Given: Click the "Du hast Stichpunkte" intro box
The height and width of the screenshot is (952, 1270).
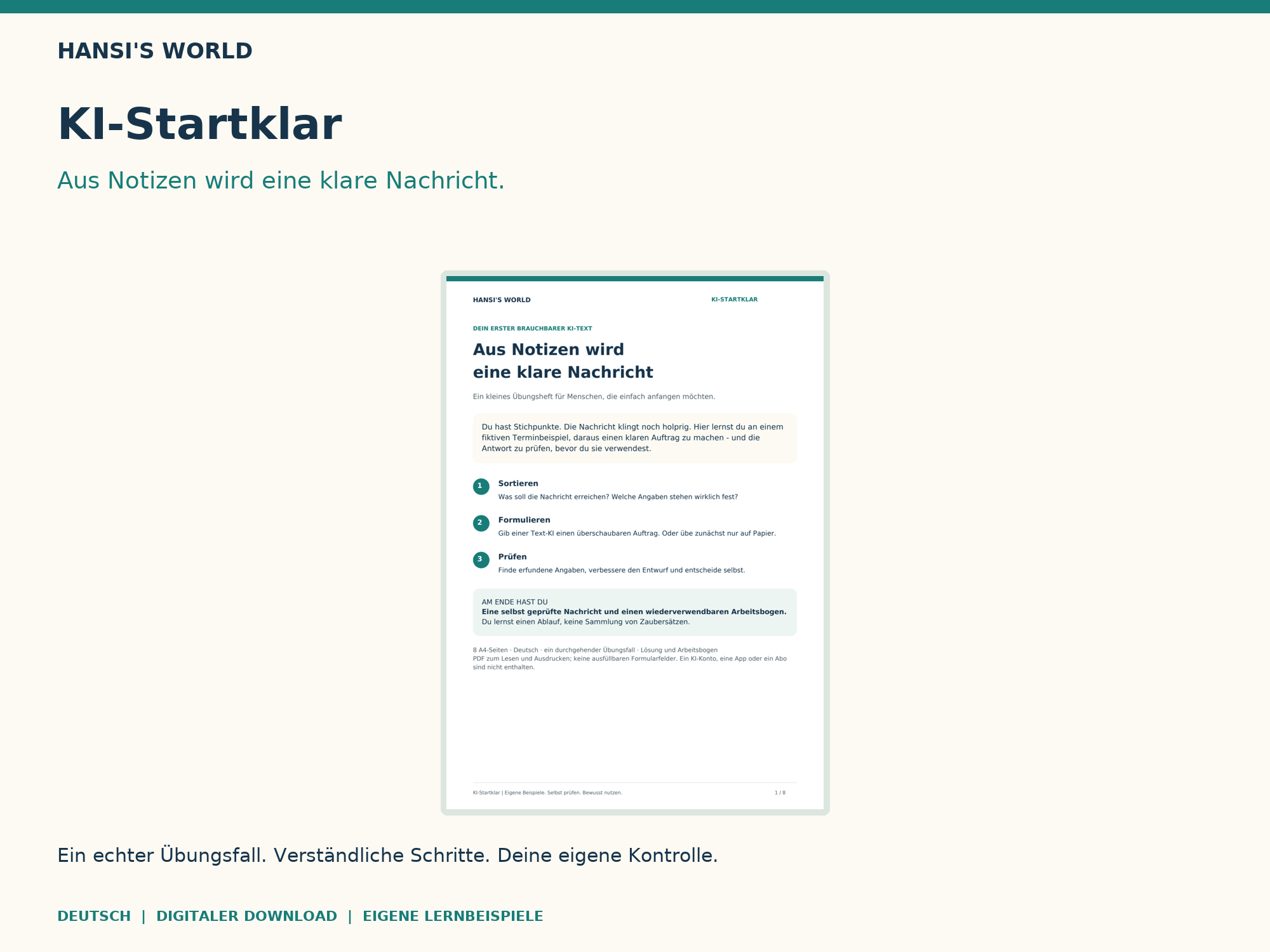Looking at the screenshot, I should point(634,438).
